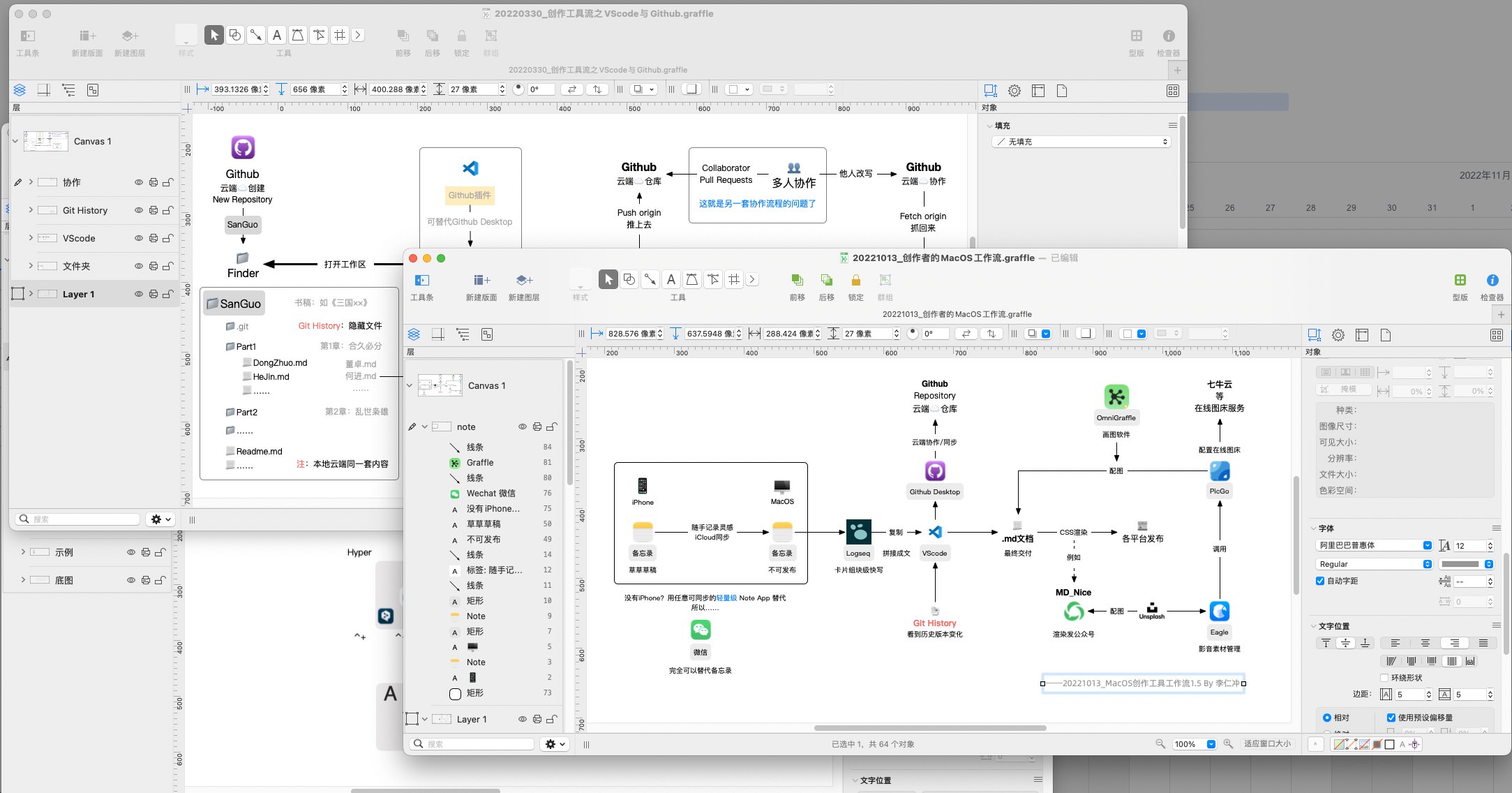The height and width of the screenshot is (793, 1512).
Task: Hide the 协作 layer via eye icon
Action: coord(139,182)
